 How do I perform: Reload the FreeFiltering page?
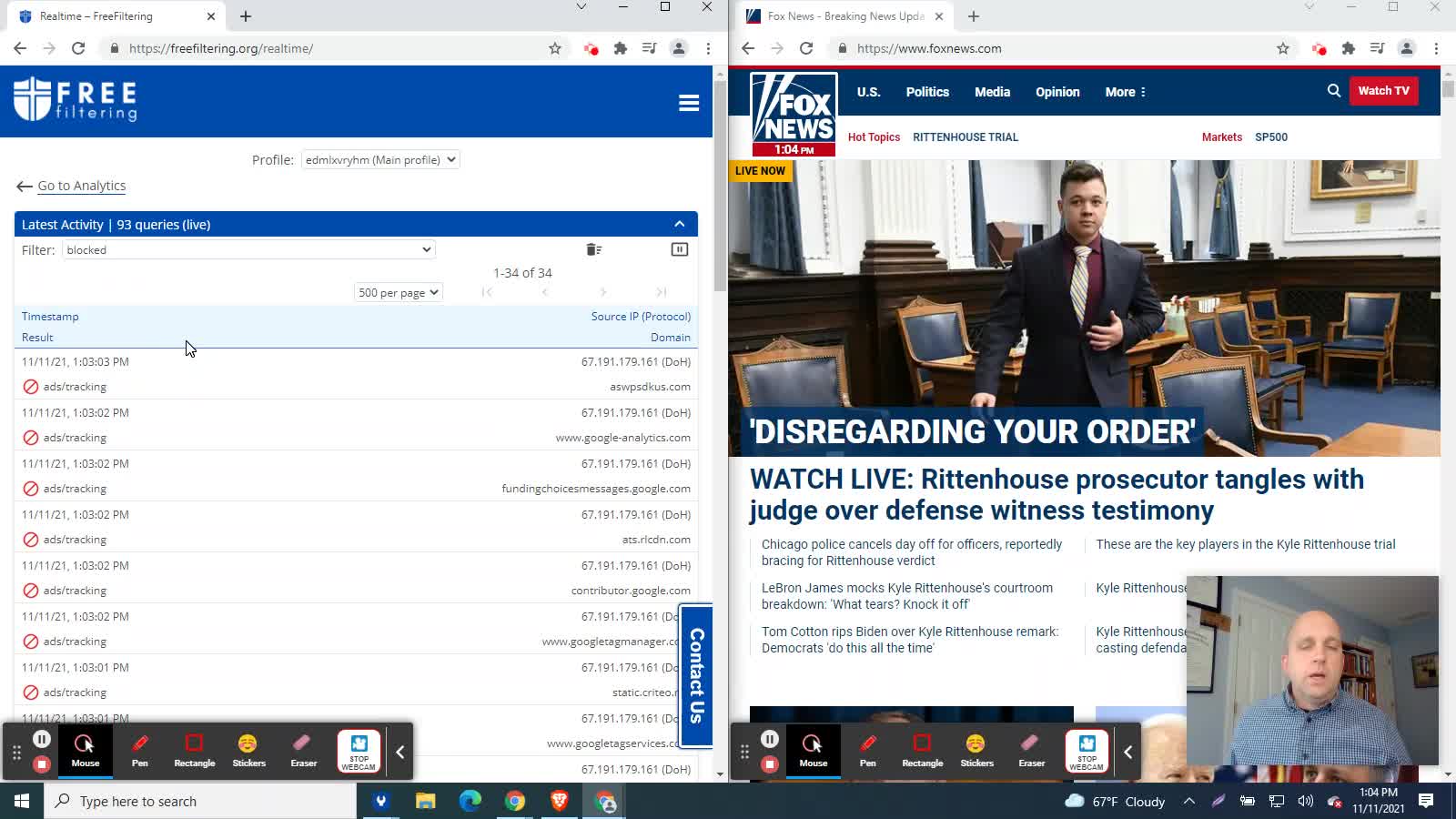click(78, 48)
